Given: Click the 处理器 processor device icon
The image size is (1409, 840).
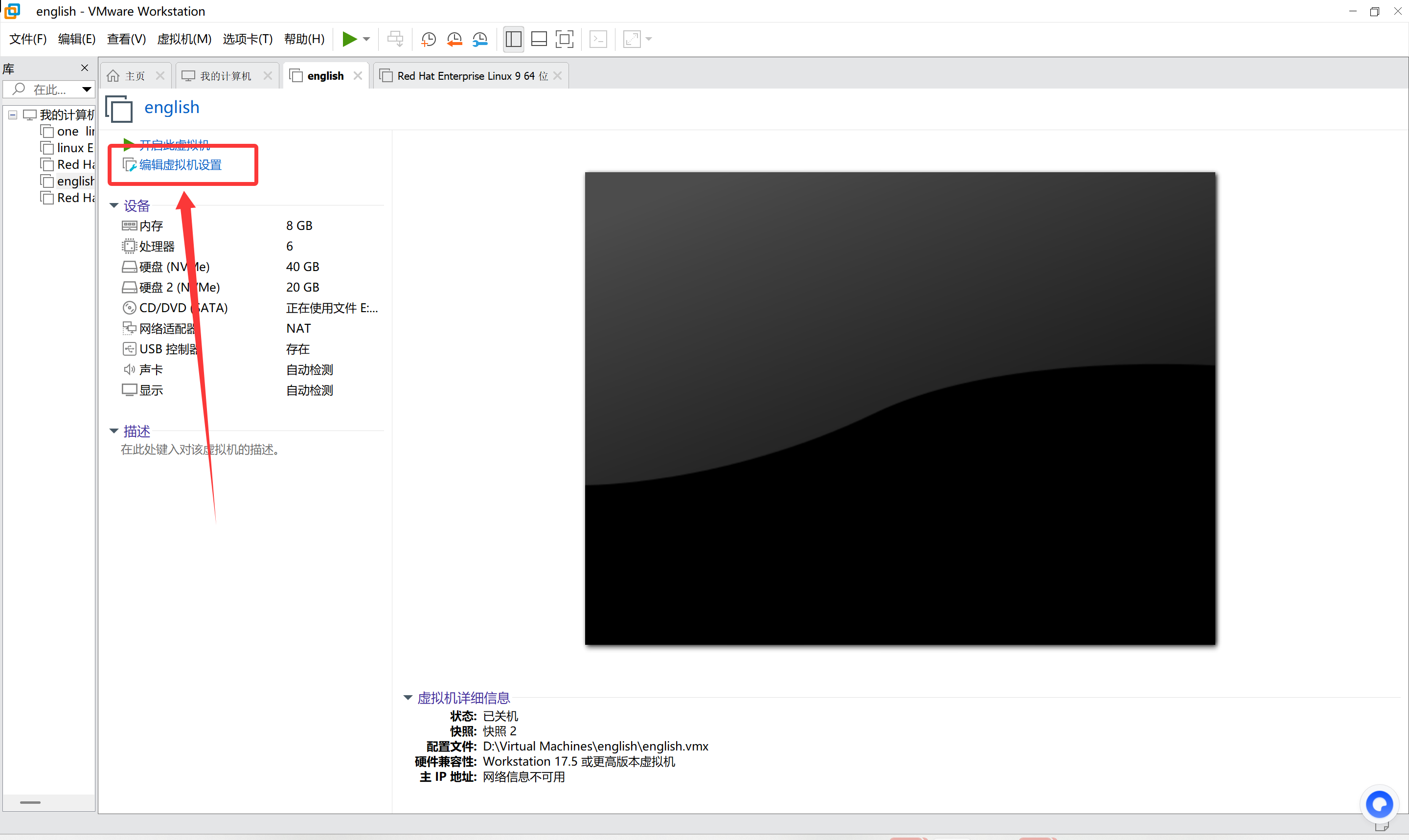Looking at the screenshot, I should [x=129, y=246].
